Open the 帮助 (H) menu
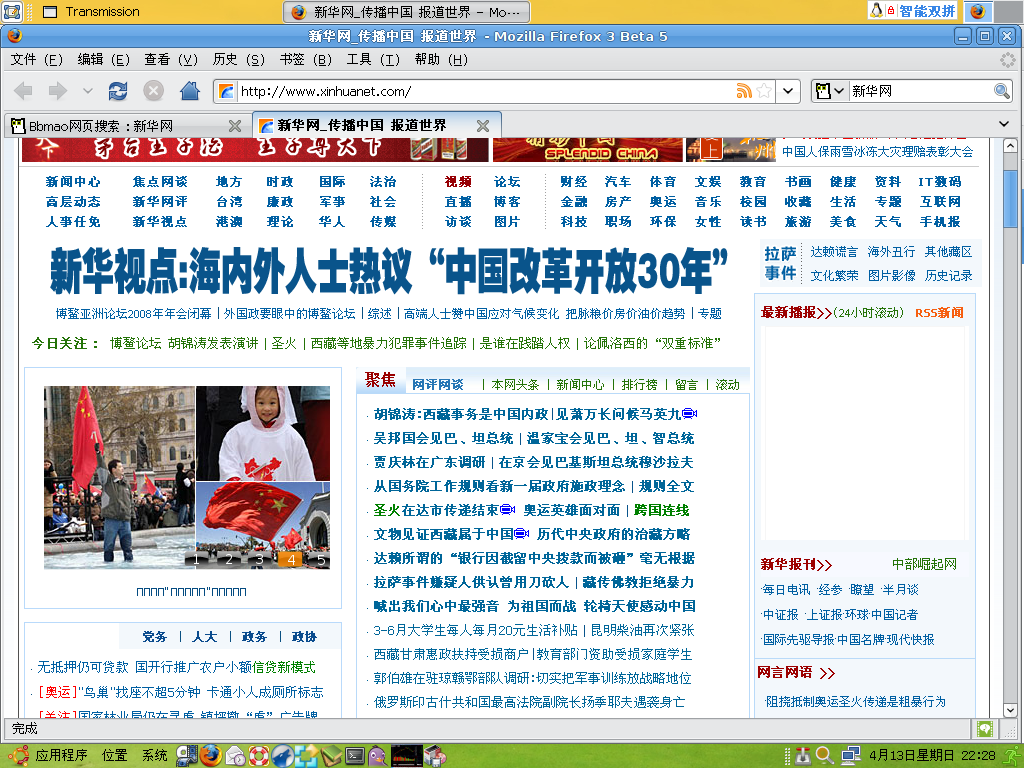Viewport: 1024px width, 768px height. 441,59
